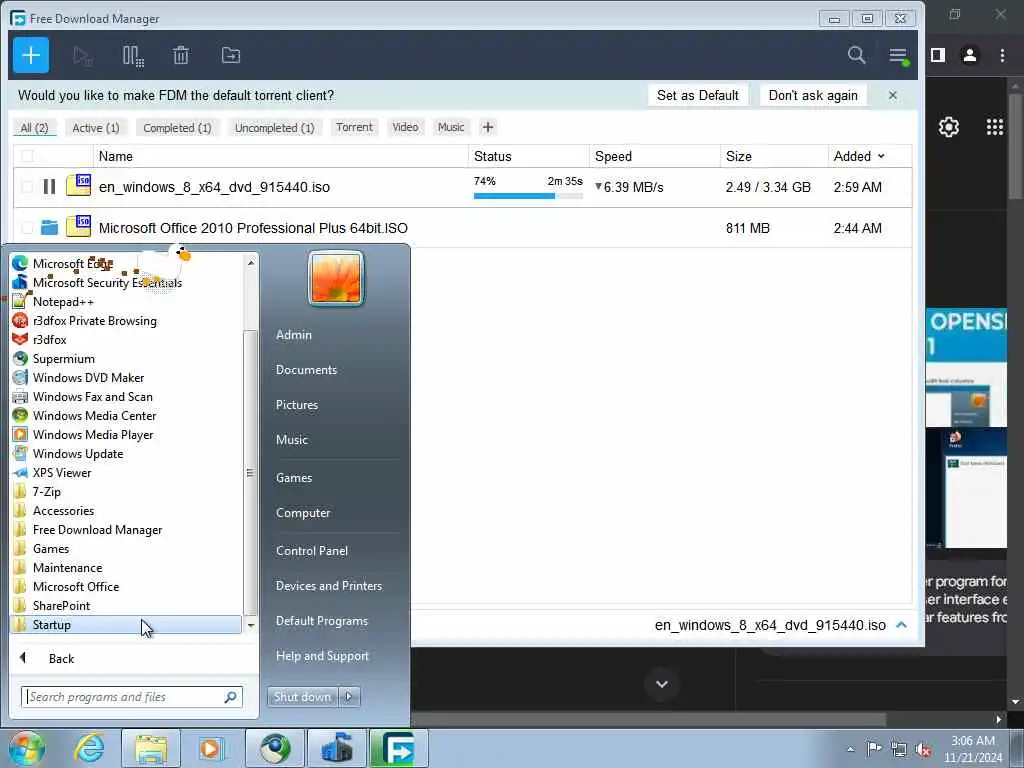Select the All (2) filter tab
This screenshot has width=1024, height=768.
35,128
